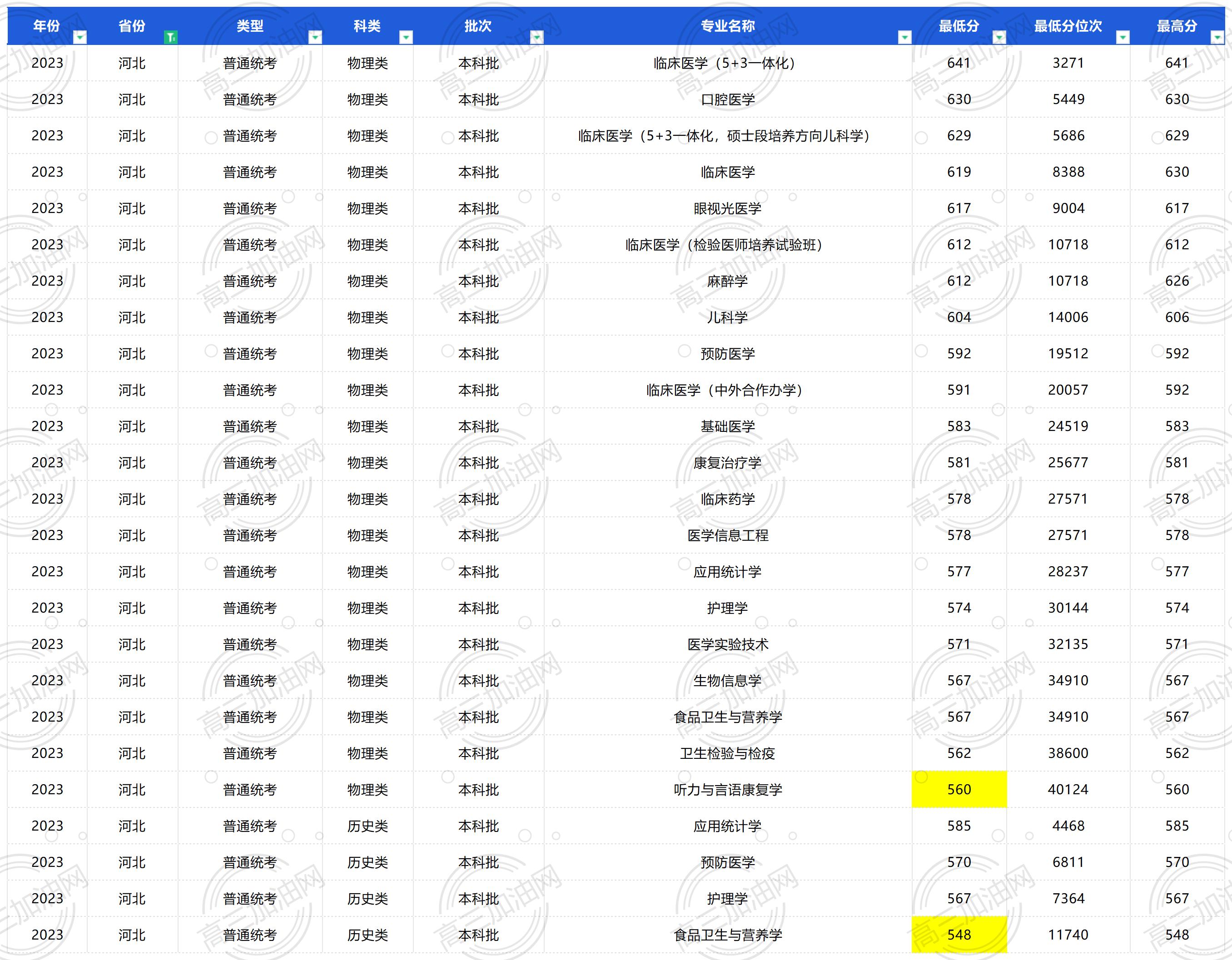1232x960 pixels.
Task: Click the rank cell 30144
Action: (x=1068, y=608)
